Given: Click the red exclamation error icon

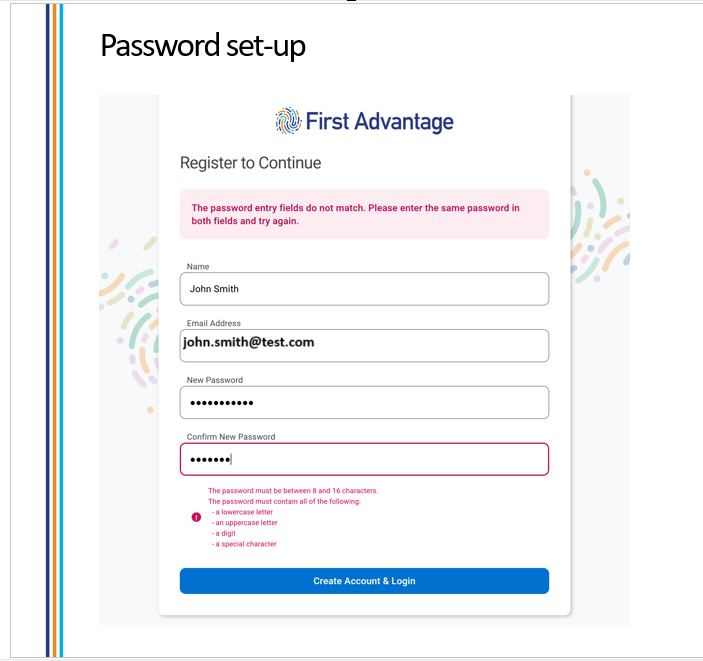Looking at the screenshot, I should [x=196, y=517].
